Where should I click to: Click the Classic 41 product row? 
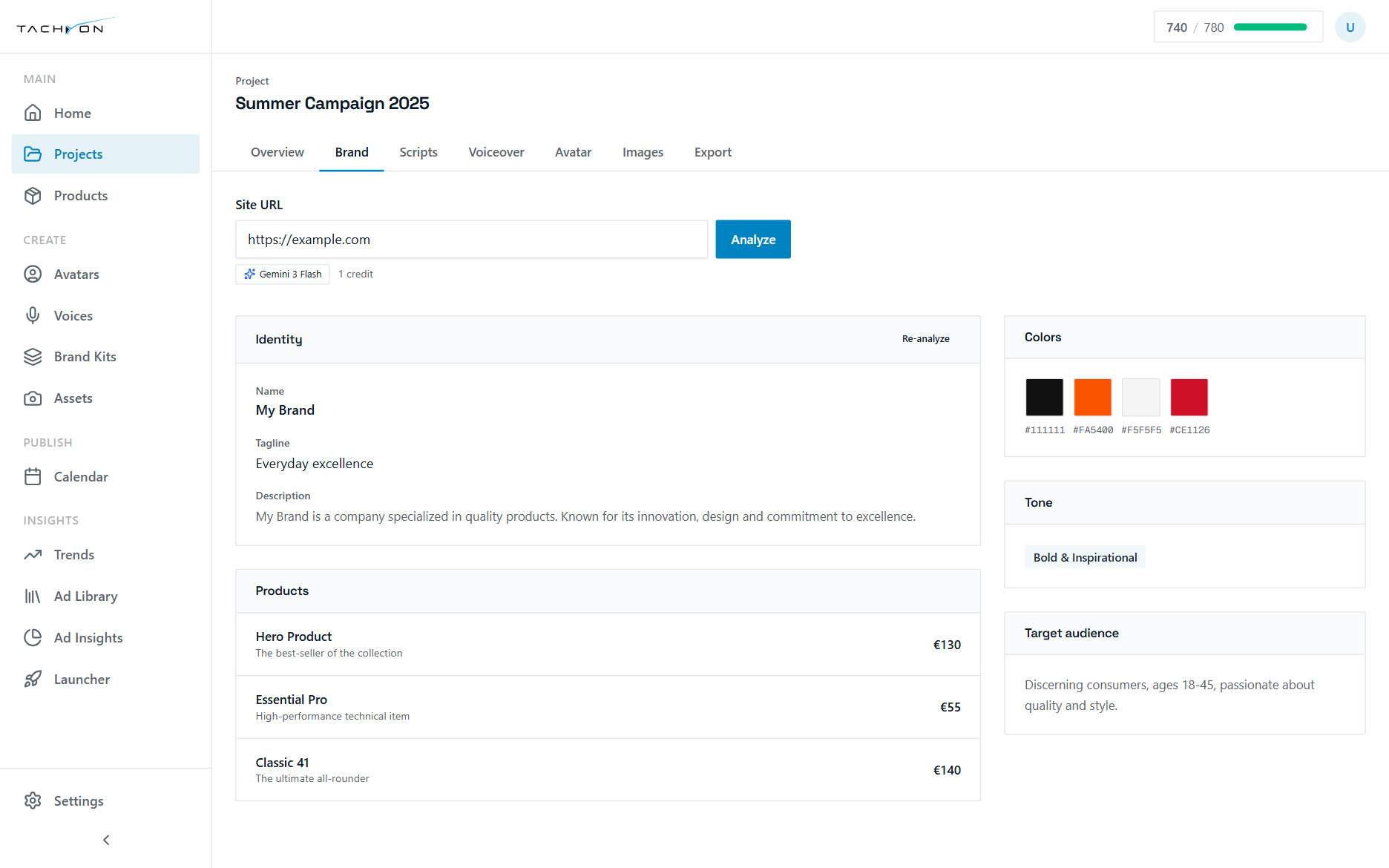[608, 769]
